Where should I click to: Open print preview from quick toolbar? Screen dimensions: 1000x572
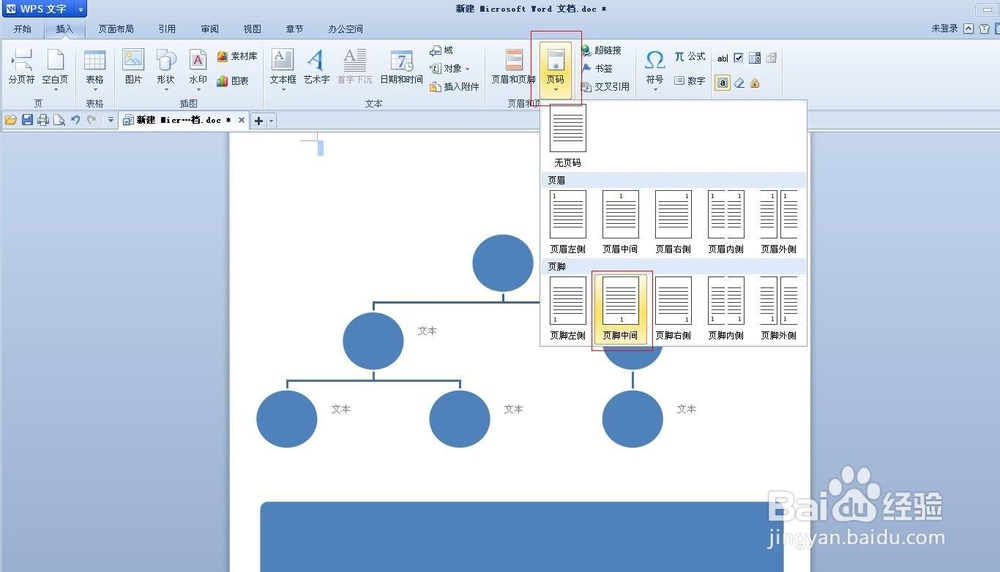click(x=59, y=120)
